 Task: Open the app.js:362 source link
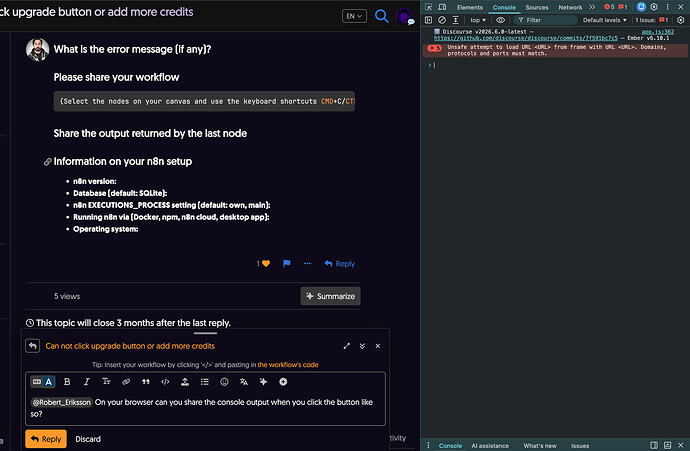coord(657,32)
